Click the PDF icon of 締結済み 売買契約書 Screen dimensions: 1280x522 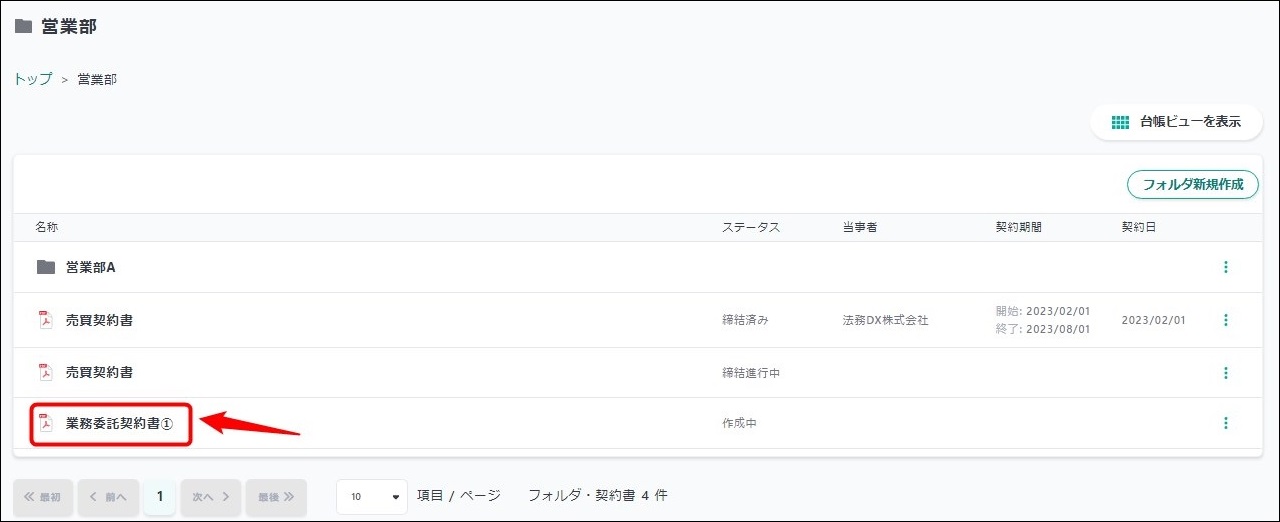pyautogui.click(x=45, y=320)
